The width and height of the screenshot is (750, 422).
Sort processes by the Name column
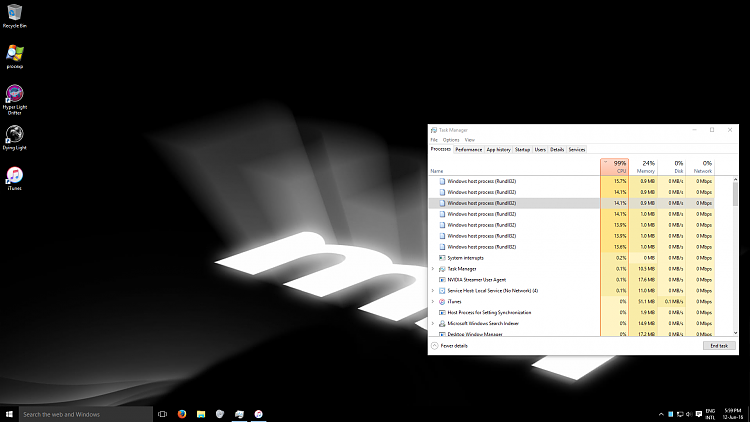tap(515, 167)
